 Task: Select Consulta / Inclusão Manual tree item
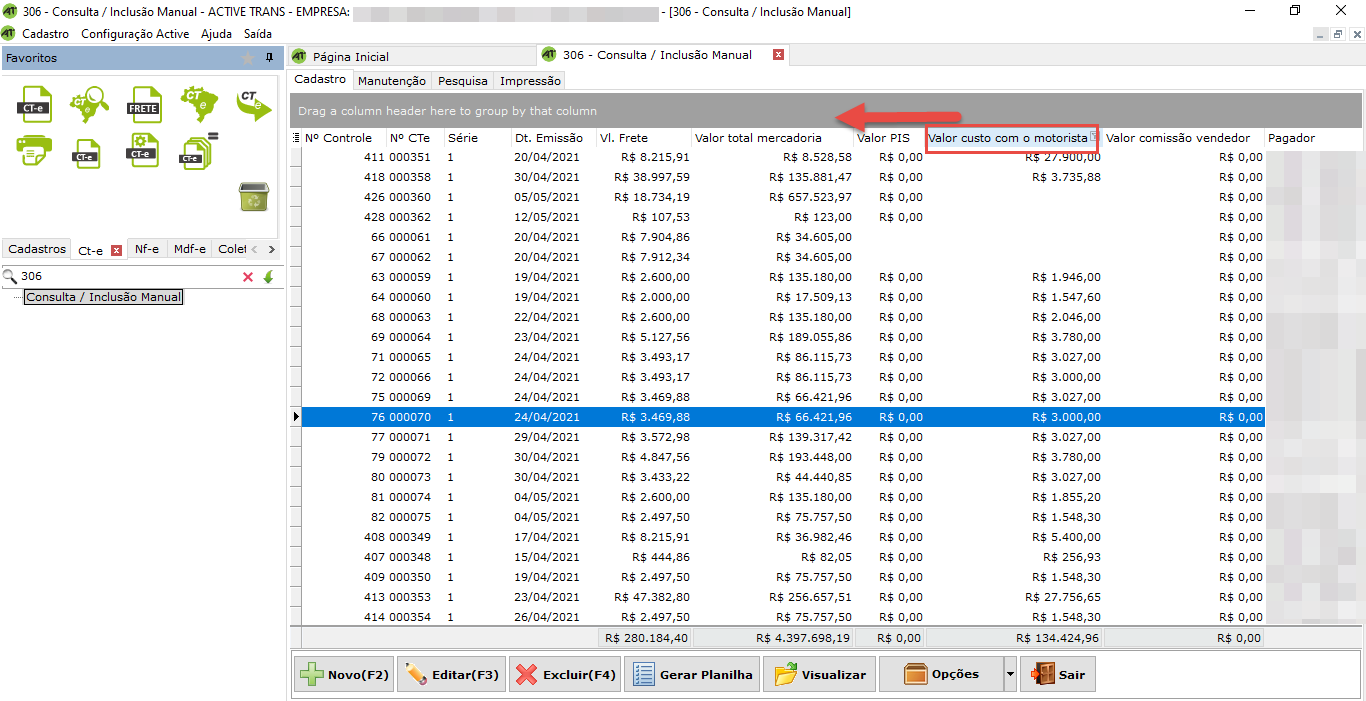coord(104,297)
